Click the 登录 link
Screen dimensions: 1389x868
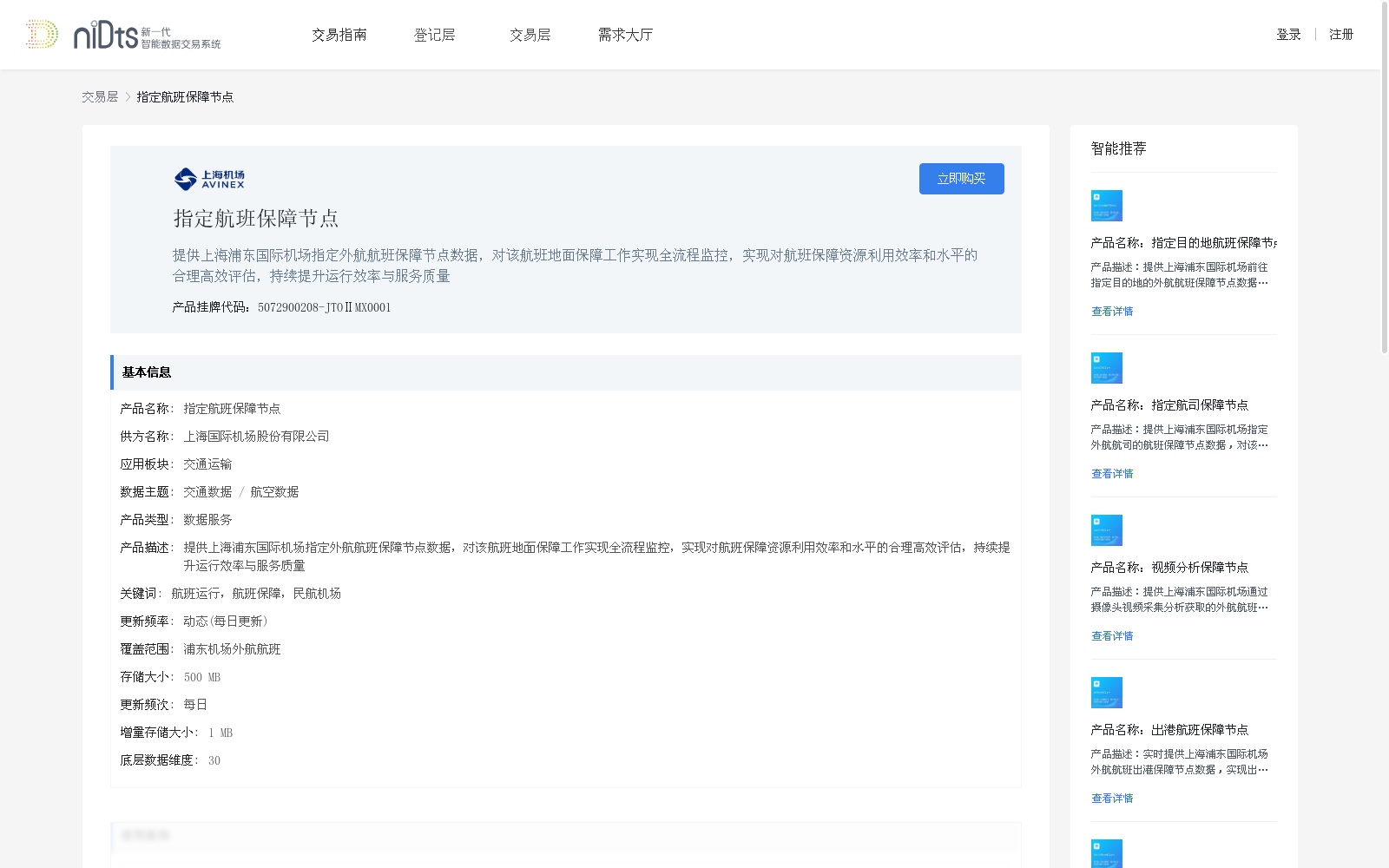click(1288, 35)
